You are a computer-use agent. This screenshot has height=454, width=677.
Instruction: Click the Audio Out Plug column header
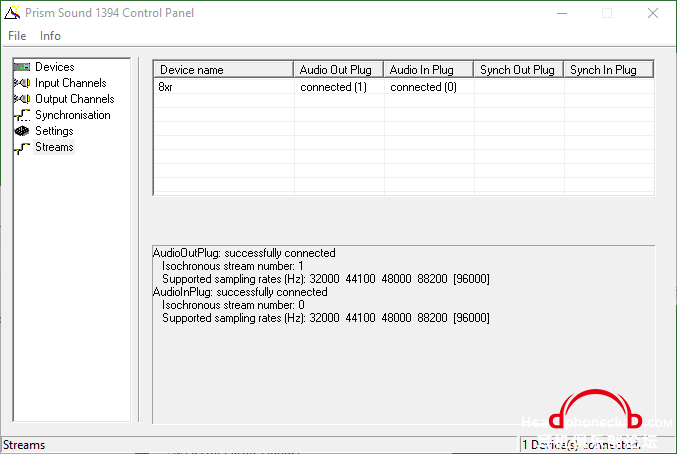pyautogui.click(x=338, y=69)
